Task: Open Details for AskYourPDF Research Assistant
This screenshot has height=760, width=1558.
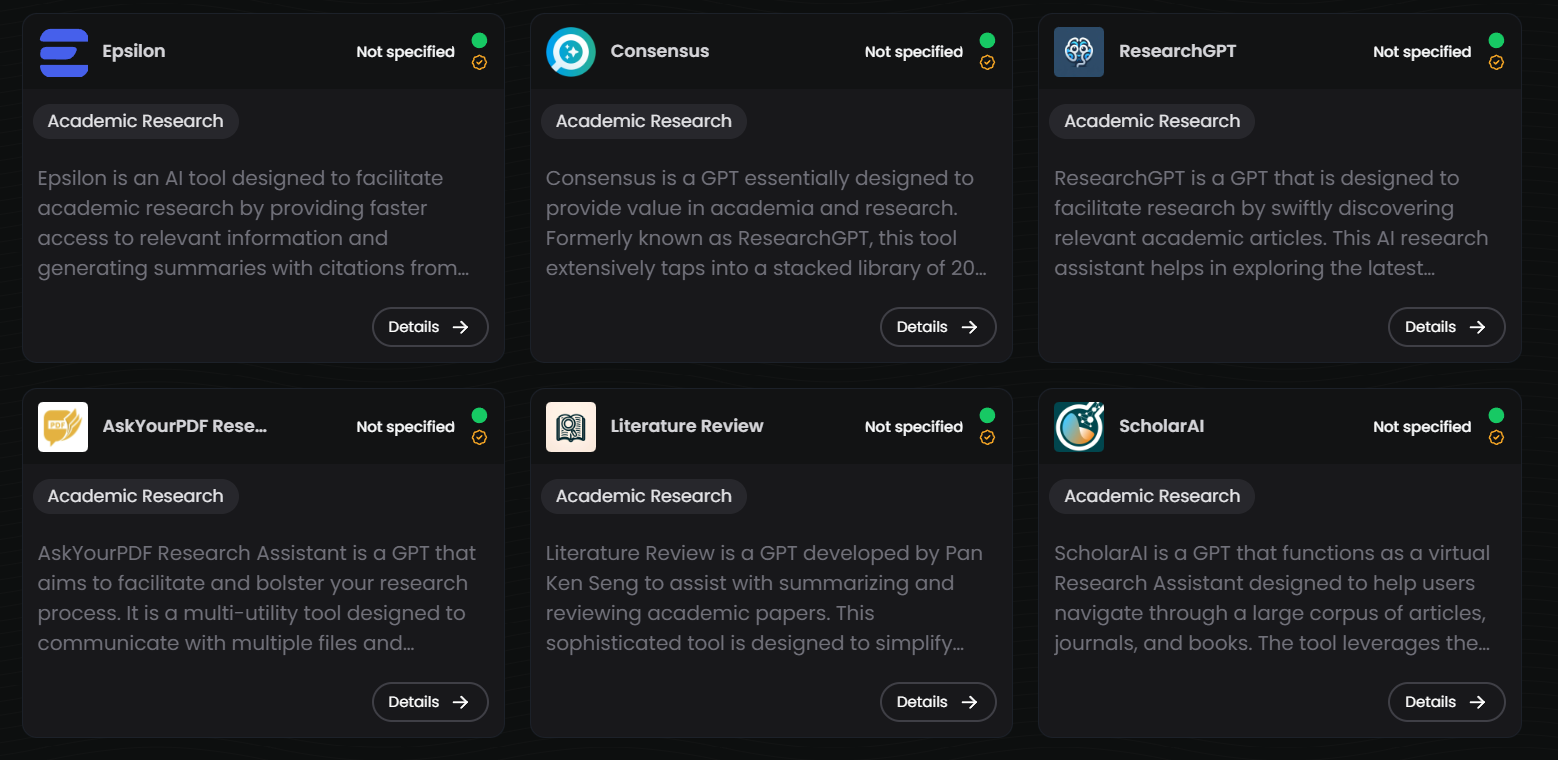Action: click(x=430, y=702)
